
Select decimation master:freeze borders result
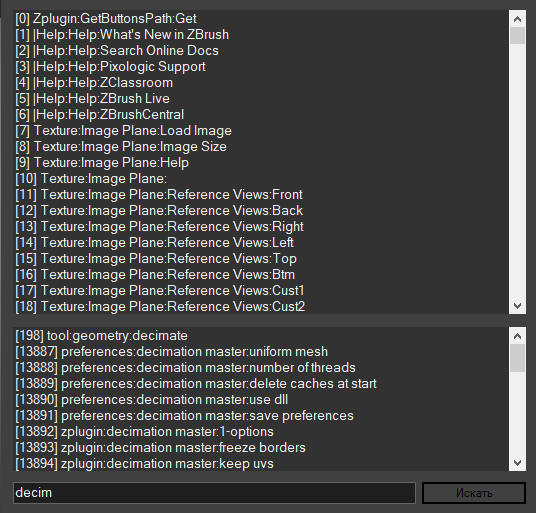160,448
